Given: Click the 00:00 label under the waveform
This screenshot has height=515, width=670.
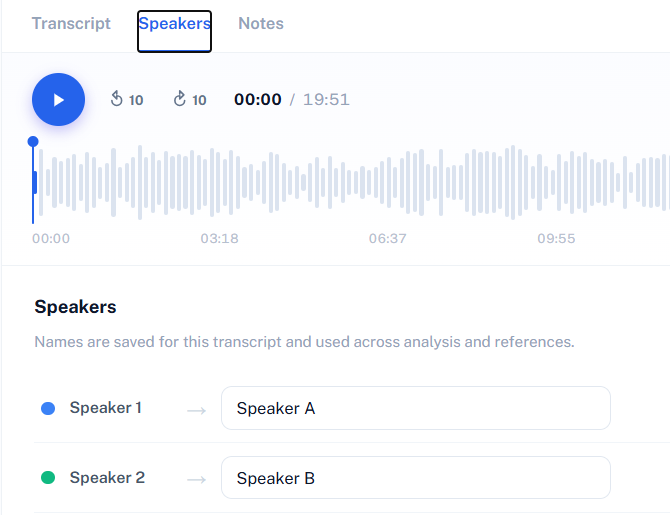Looking at the screenshot, I should [51, 238].
